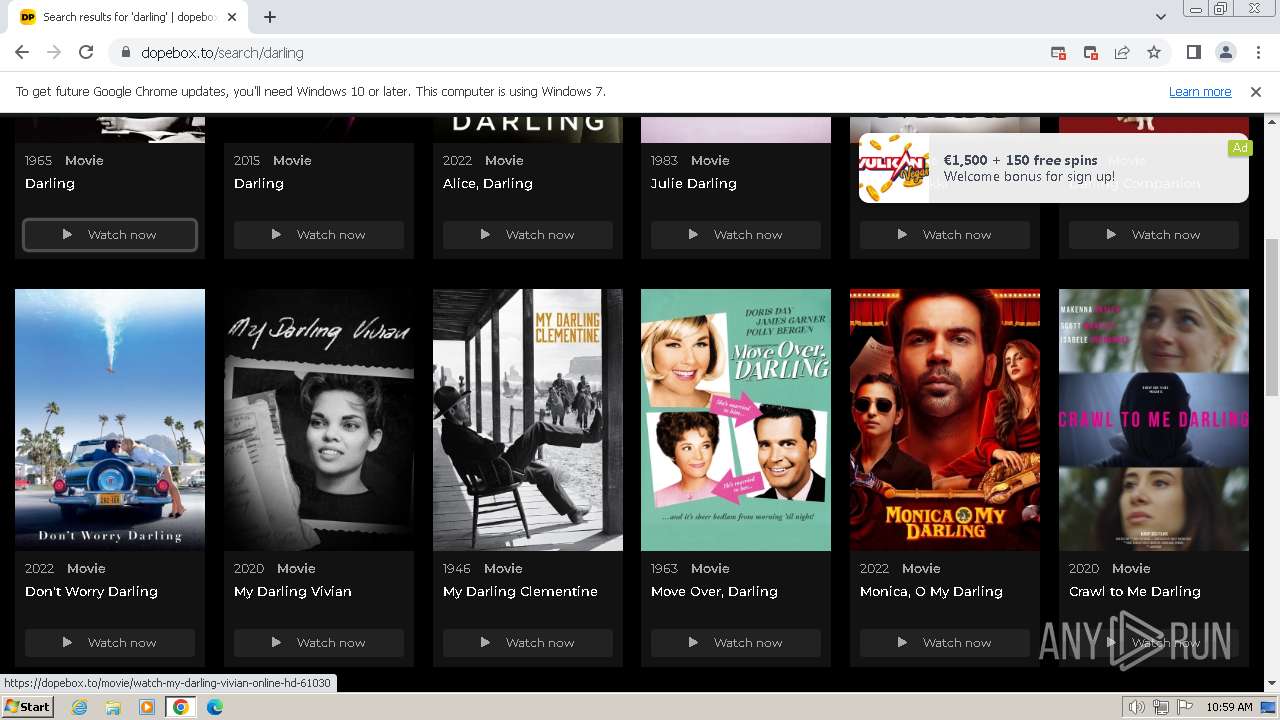The height and width of the screenshot is (720, 1280).
Task: Open Learn more link about Chrome updates
Action: [1200, 91]
